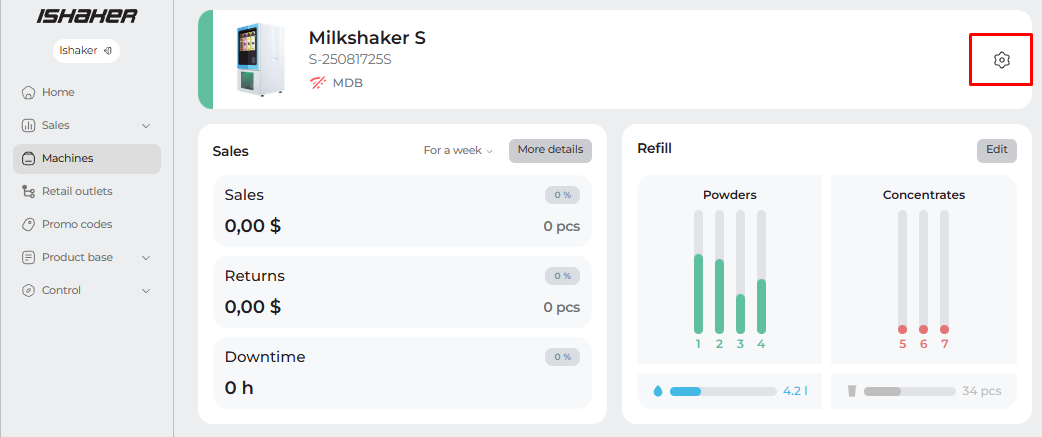This screenshot has width=1042, height=437.
Task: Click the cups remaining icon
Action: pos(851,391)
